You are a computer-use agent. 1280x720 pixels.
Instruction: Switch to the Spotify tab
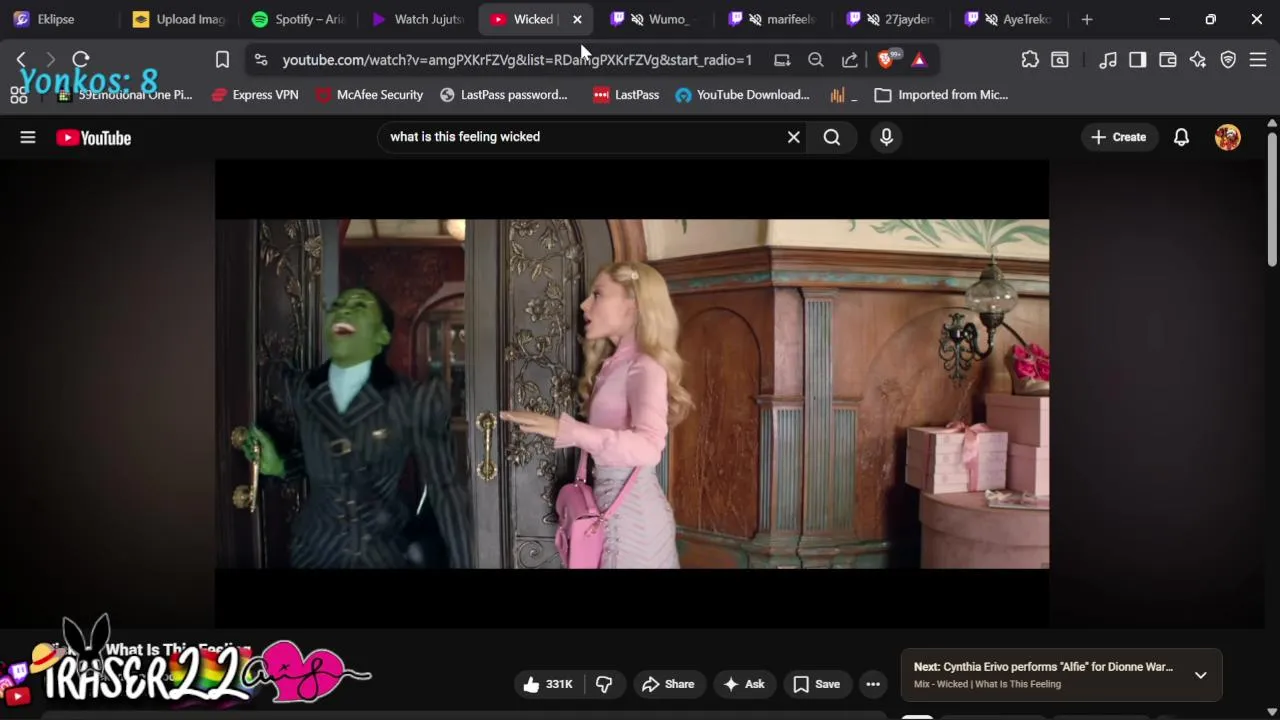point(298,19)
